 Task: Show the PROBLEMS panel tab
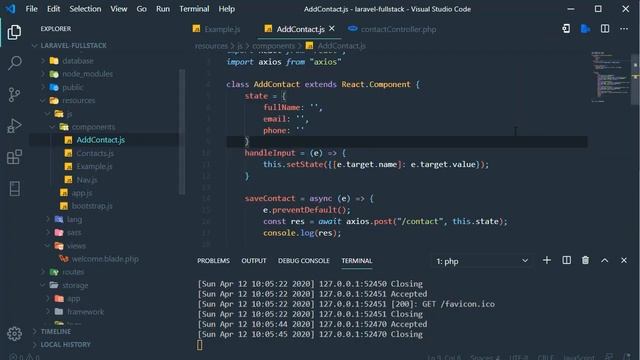coord(213,260)
